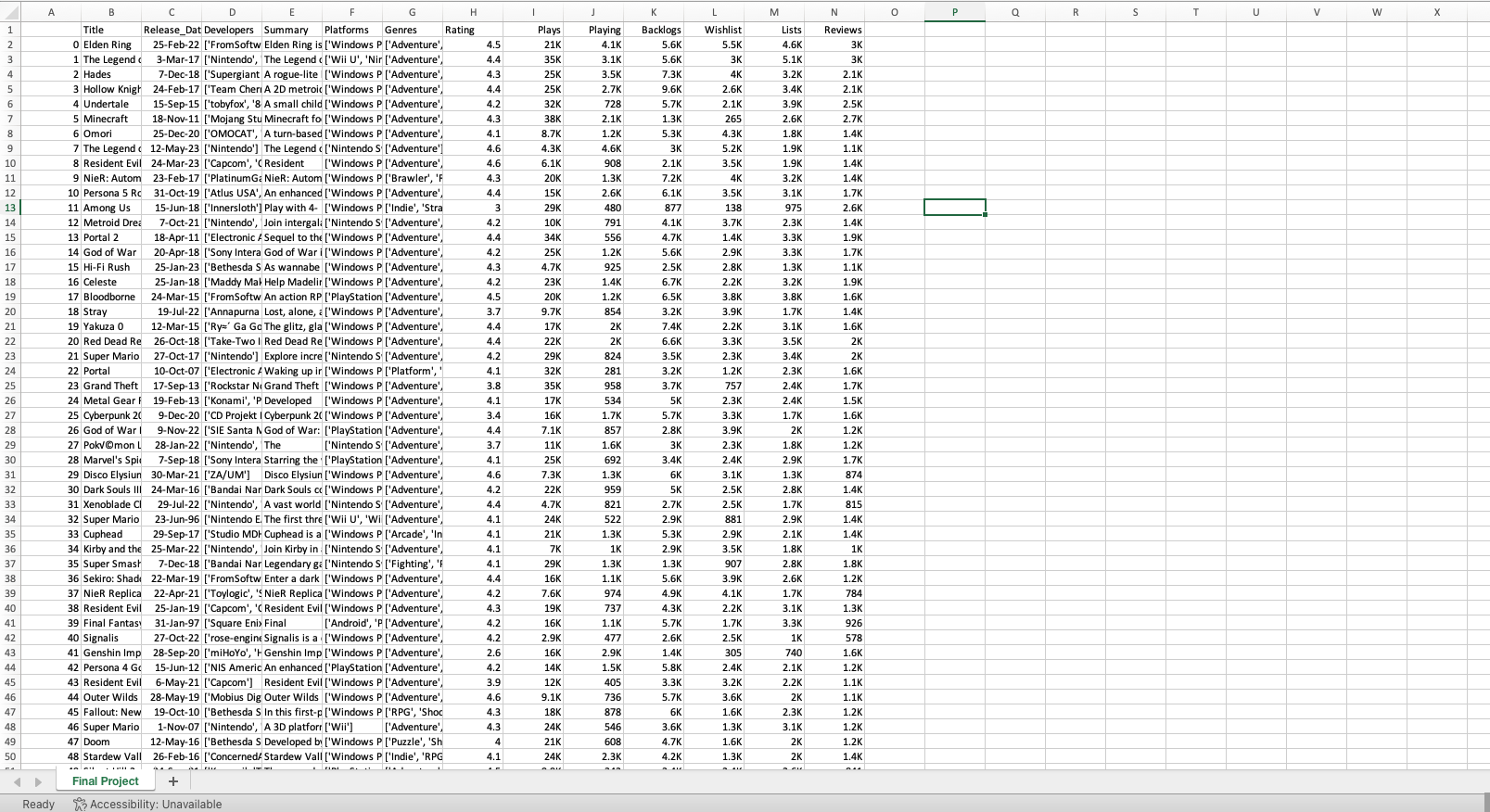Click the Developers header cell
The width and height of the screenshot is (1490, 812).
232,30
